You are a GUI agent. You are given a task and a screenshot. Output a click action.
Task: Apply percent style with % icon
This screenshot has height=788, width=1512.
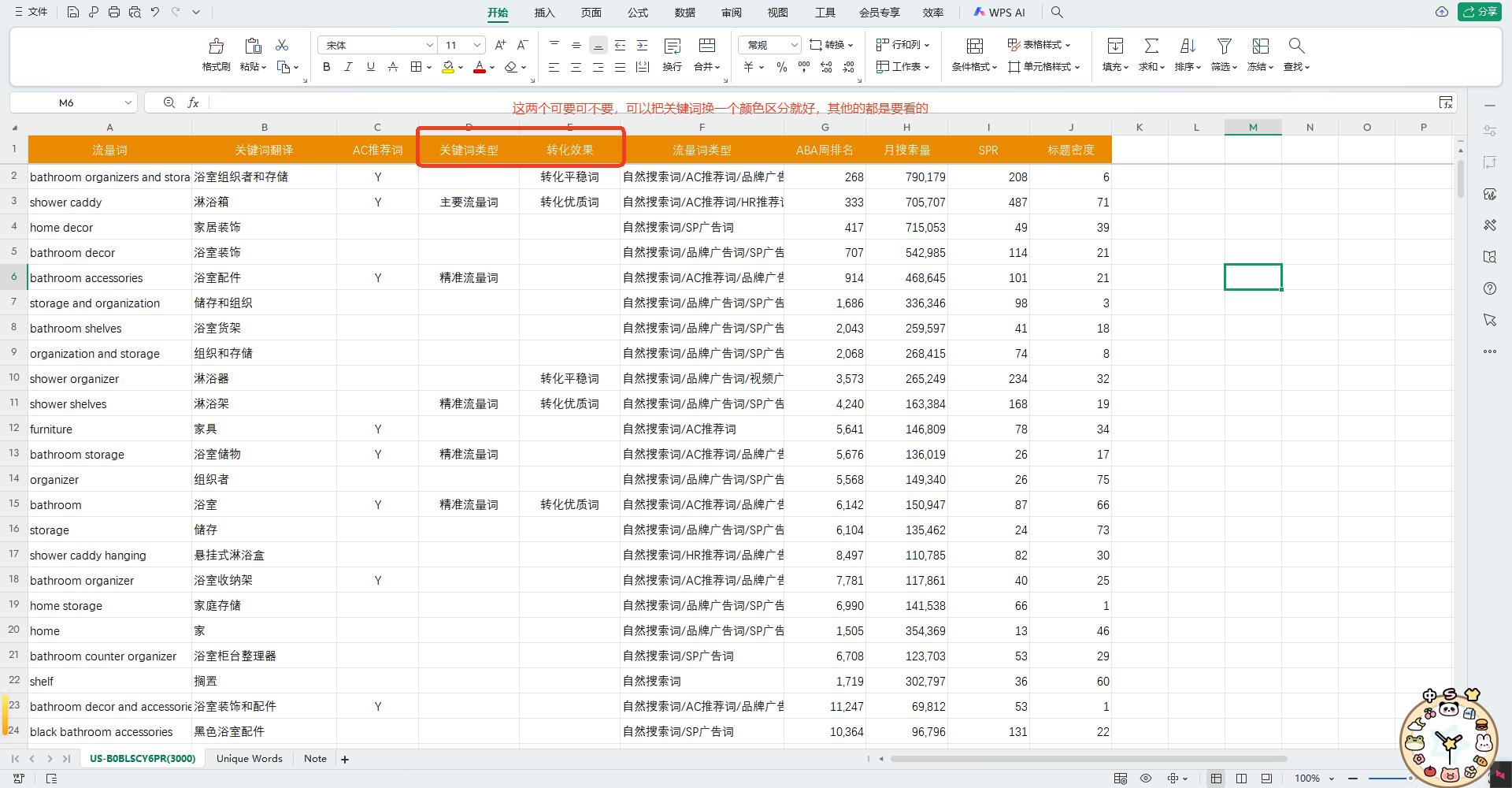pos(782,68)
